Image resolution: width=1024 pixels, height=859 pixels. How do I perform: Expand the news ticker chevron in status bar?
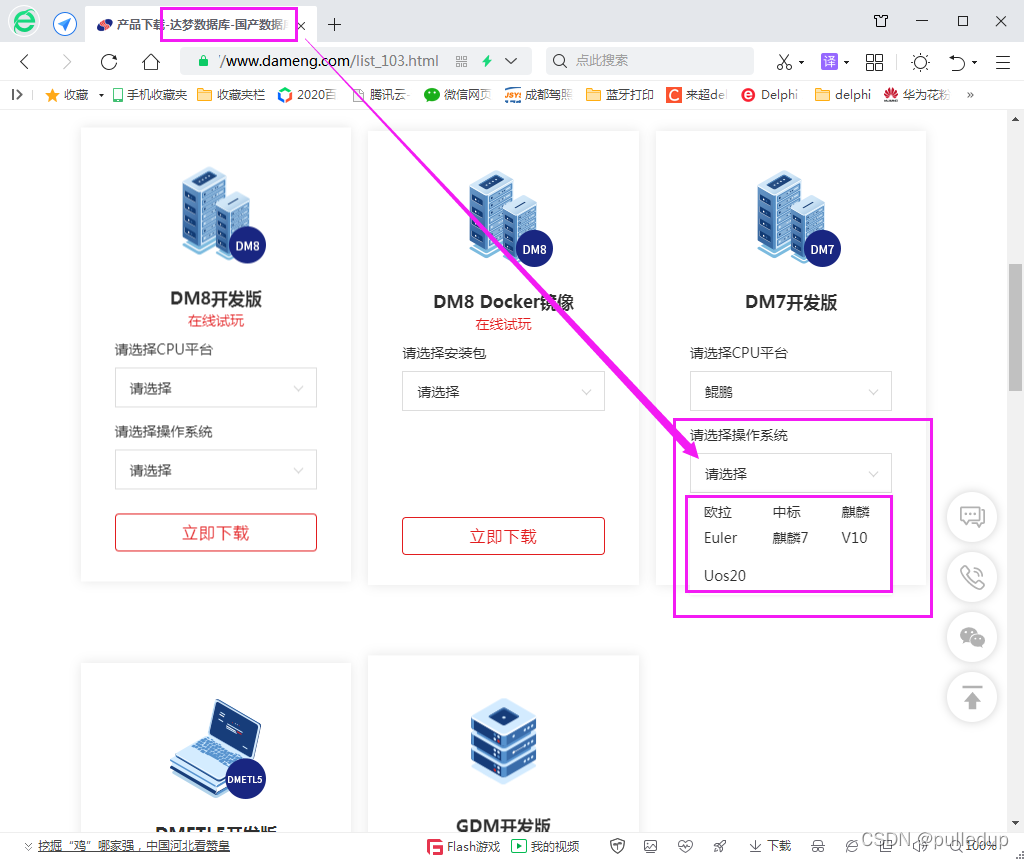click(x=28, y=847)
